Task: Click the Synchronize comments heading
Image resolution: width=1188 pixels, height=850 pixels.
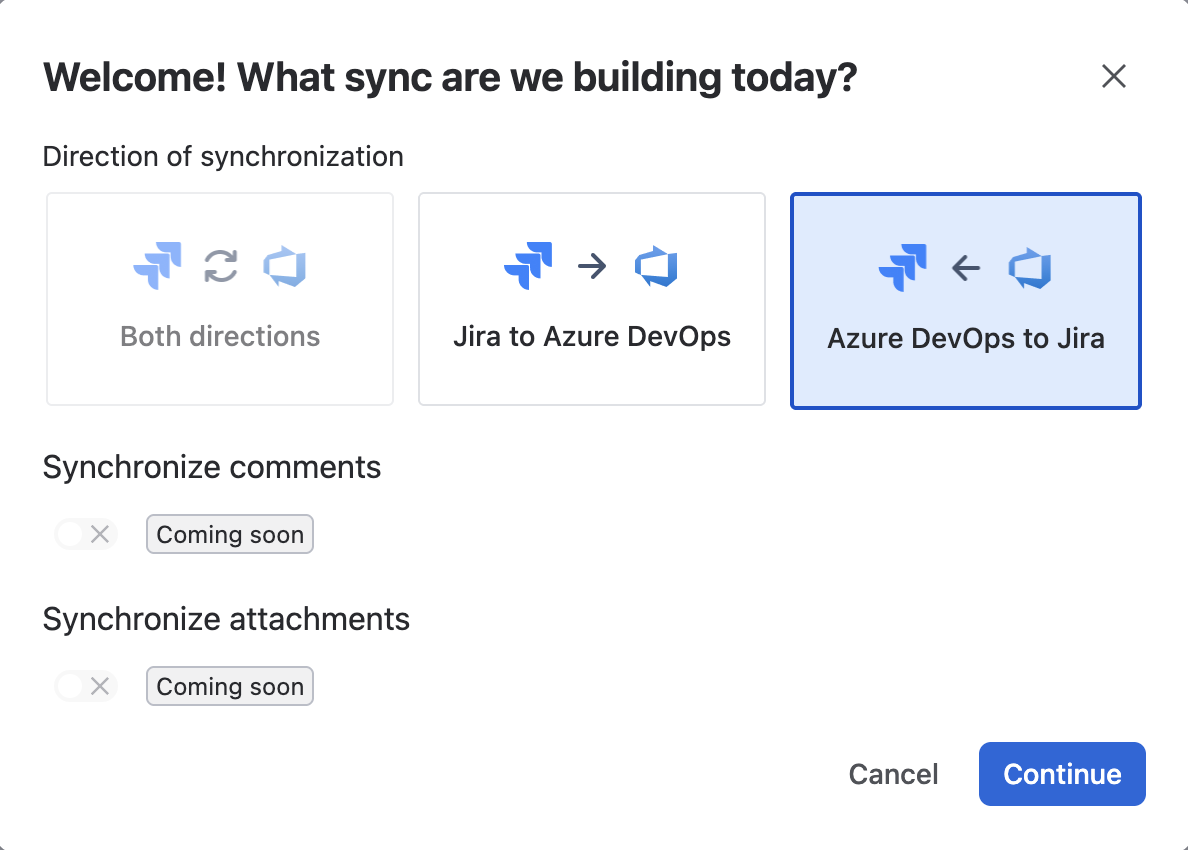Action: pyautogui.click(x=211, y=467)
